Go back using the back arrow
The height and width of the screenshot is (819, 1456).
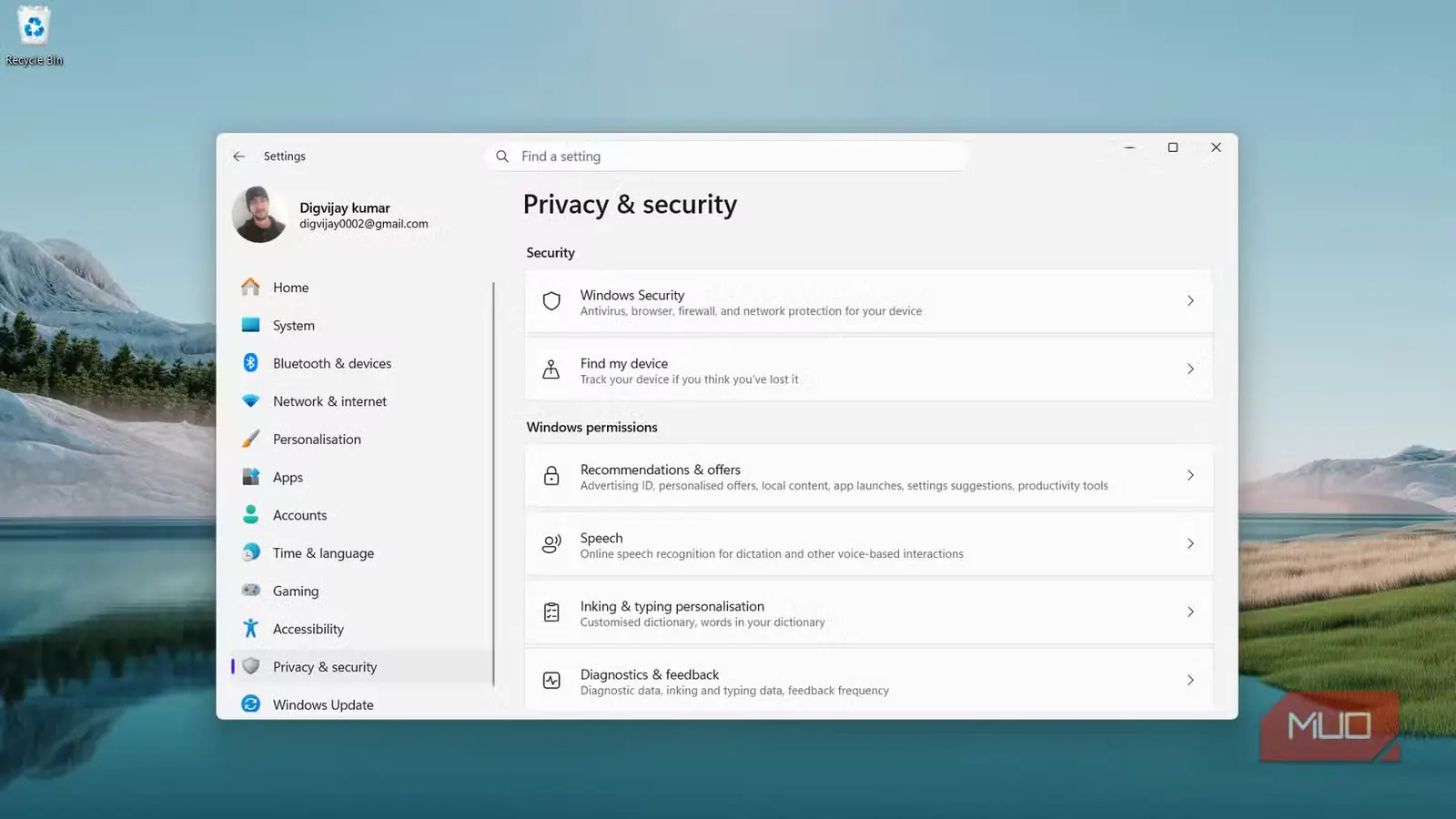pos(238,157)
